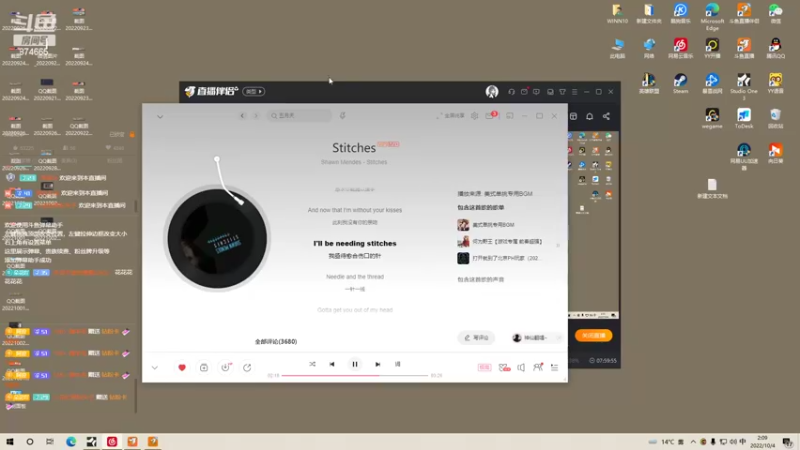Select lyric line 'Needle and the thread'

coord(355,277)
